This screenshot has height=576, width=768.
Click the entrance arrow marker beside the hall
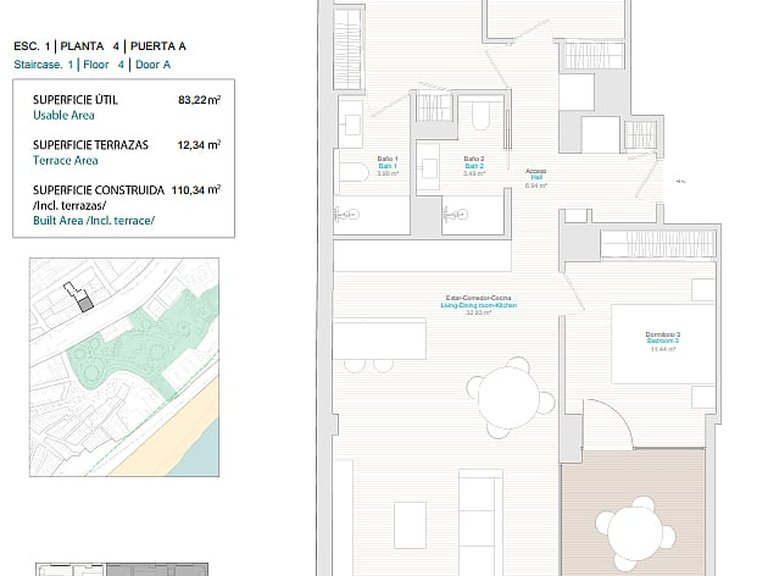point(680,181)
